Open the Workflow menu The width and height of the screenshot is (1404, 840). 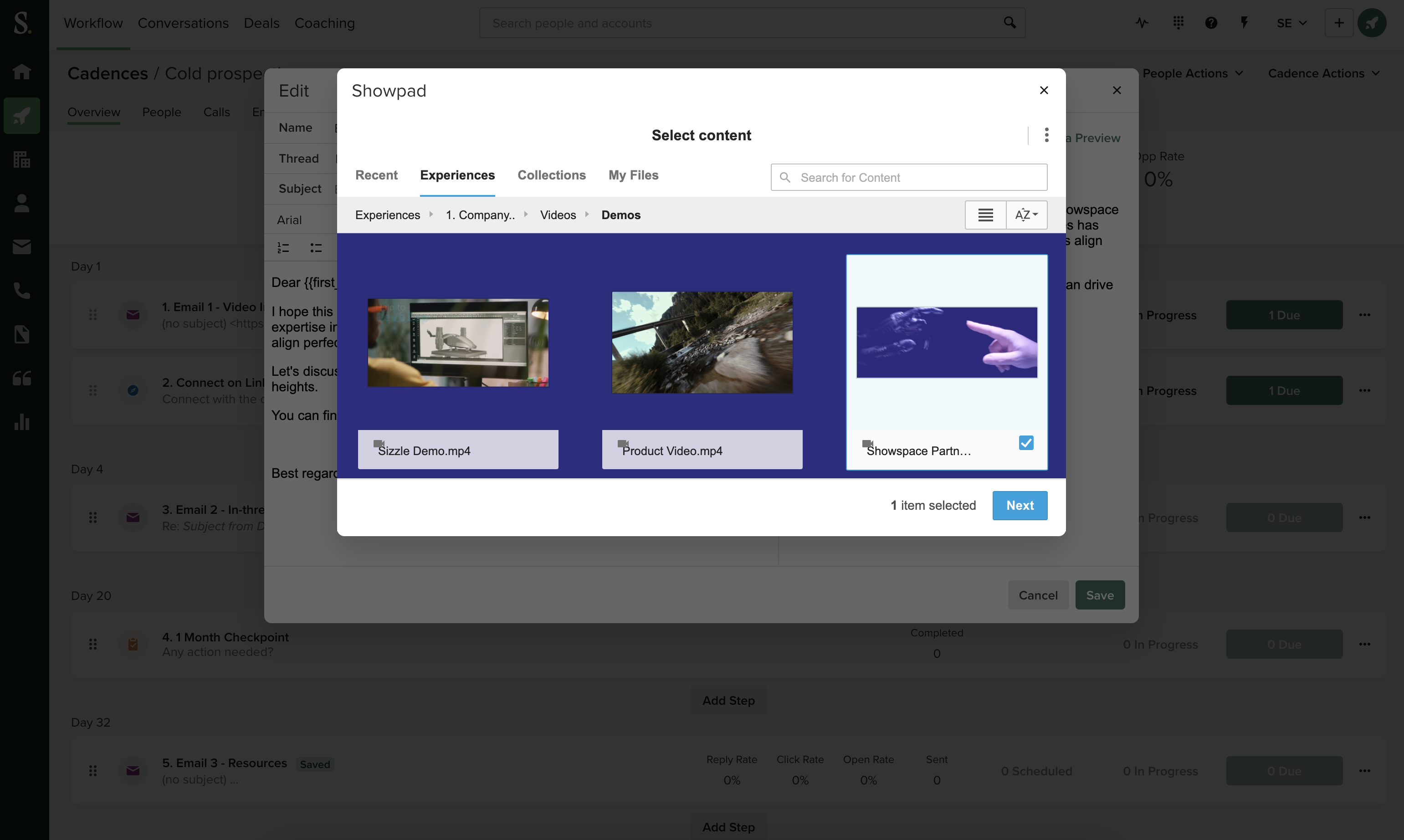click(x=93, y=23)
